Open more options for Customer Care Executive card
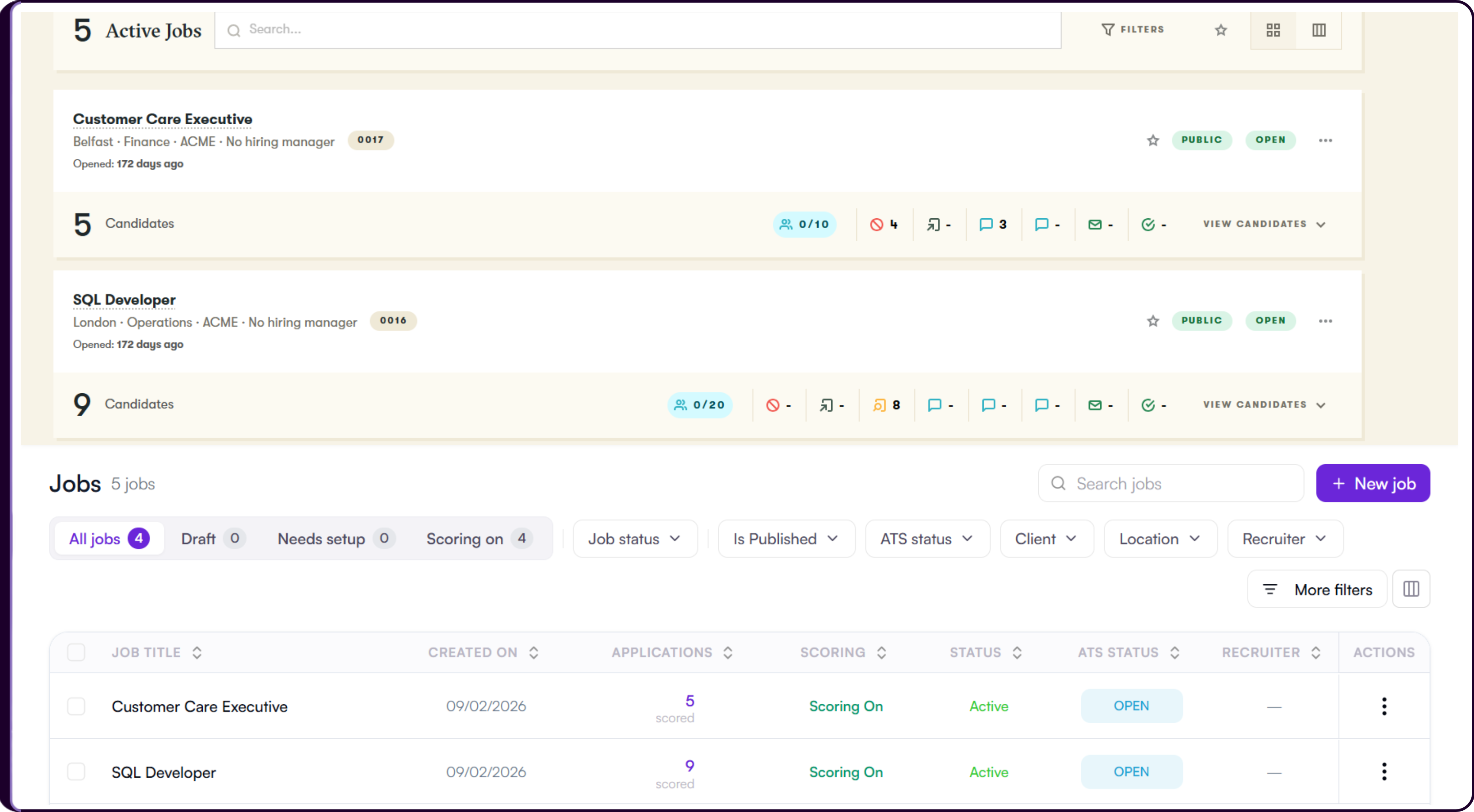Screen dimensions: 1474x812 pos(1325,140)
